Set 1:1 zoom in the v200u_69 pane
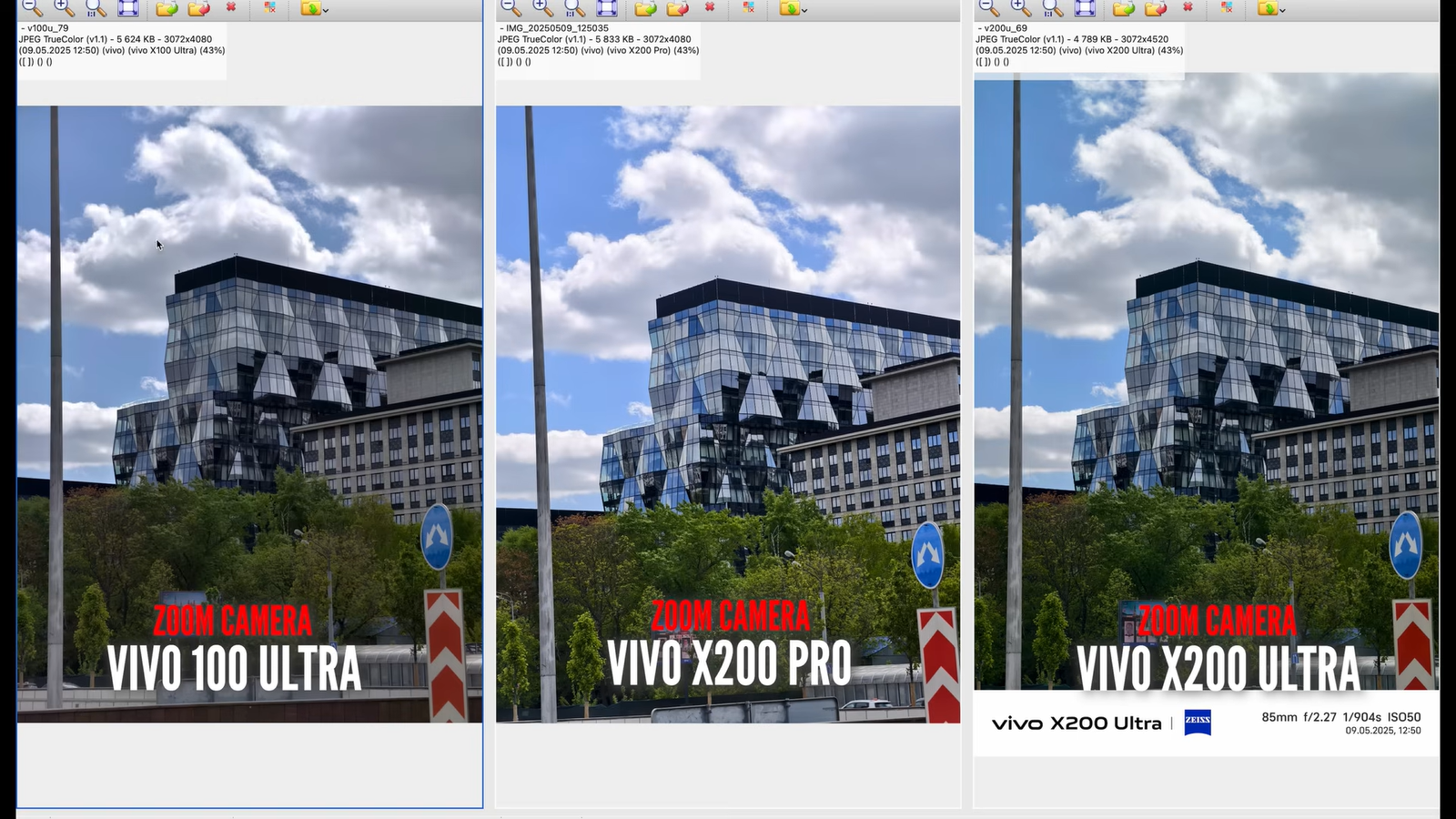Viewport: 1456px width, 819px height. pos(1052,8)
